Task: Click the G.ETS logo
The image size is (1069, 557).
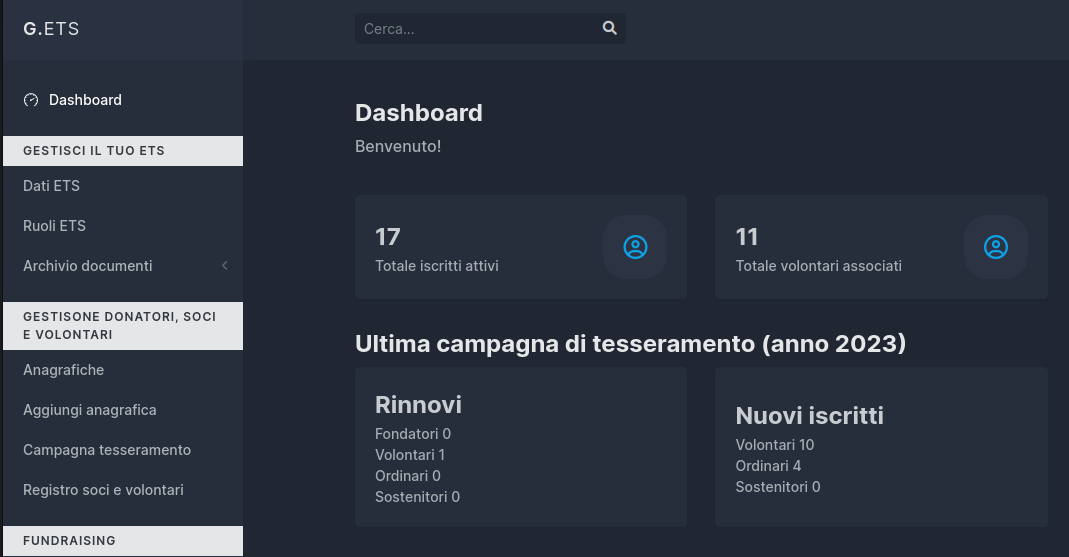Action: (x=51, y=29)
